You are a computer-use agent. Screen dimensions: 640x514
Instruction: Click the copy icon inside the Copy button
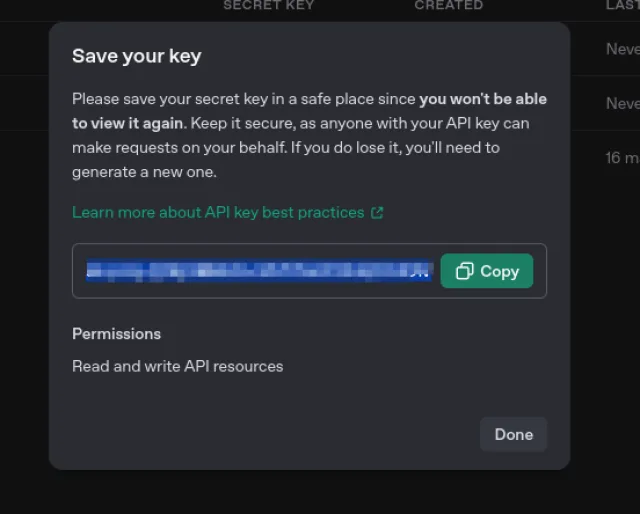click(464, 271)
